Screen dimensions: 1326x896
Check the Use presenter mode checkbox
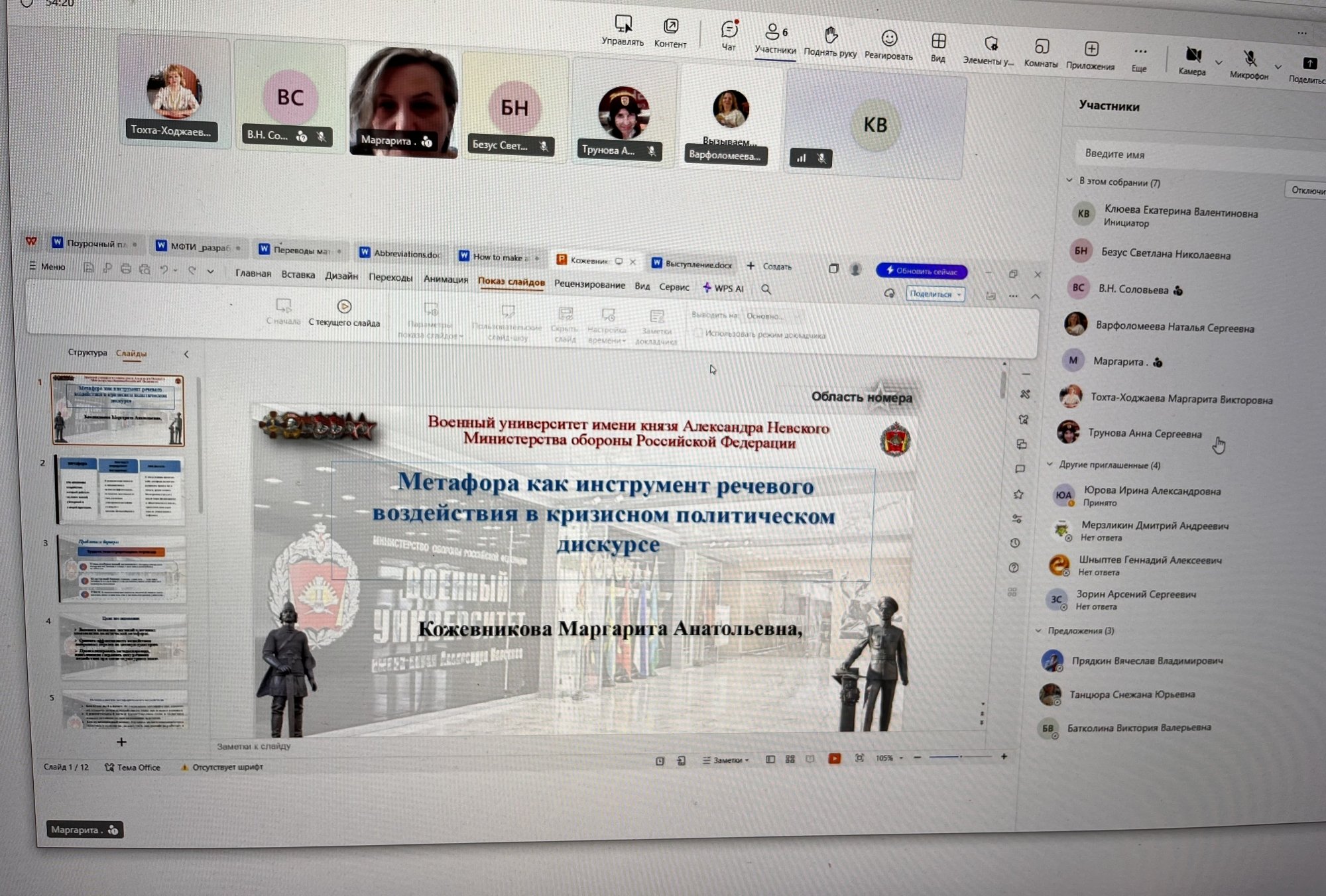coord(697,333)
